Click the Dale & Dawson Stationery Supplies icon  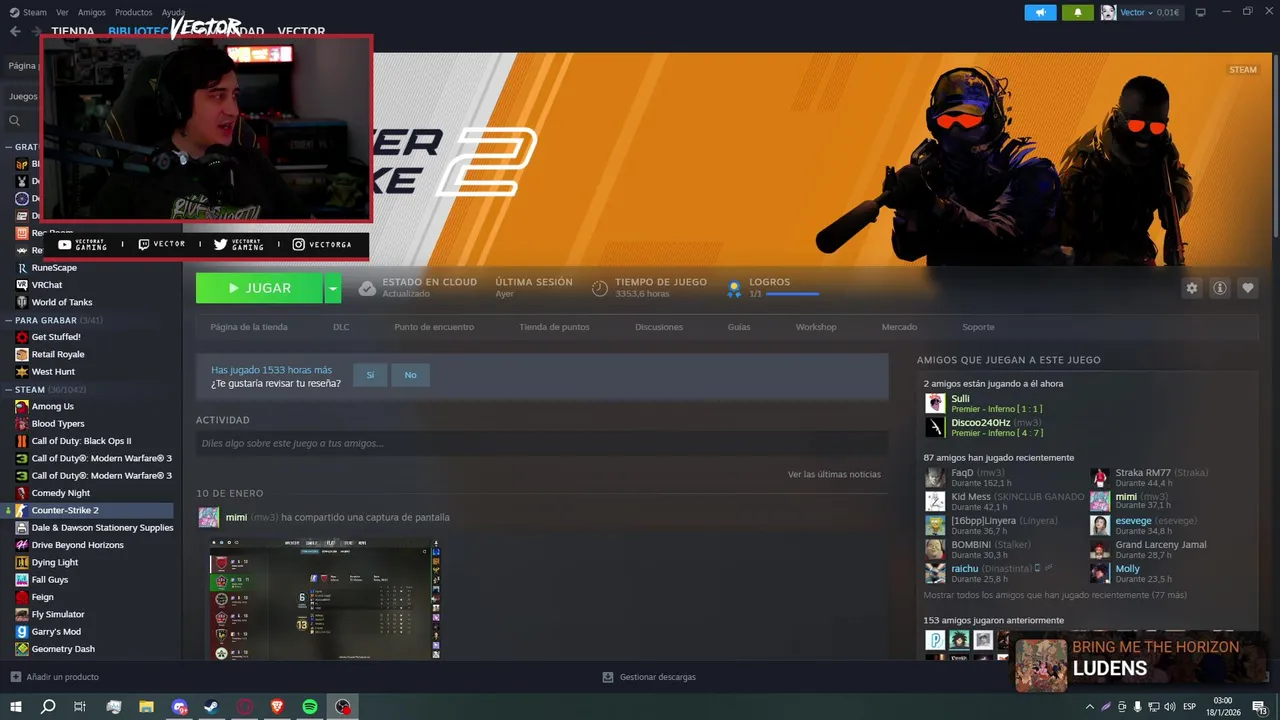click(22, 528)
